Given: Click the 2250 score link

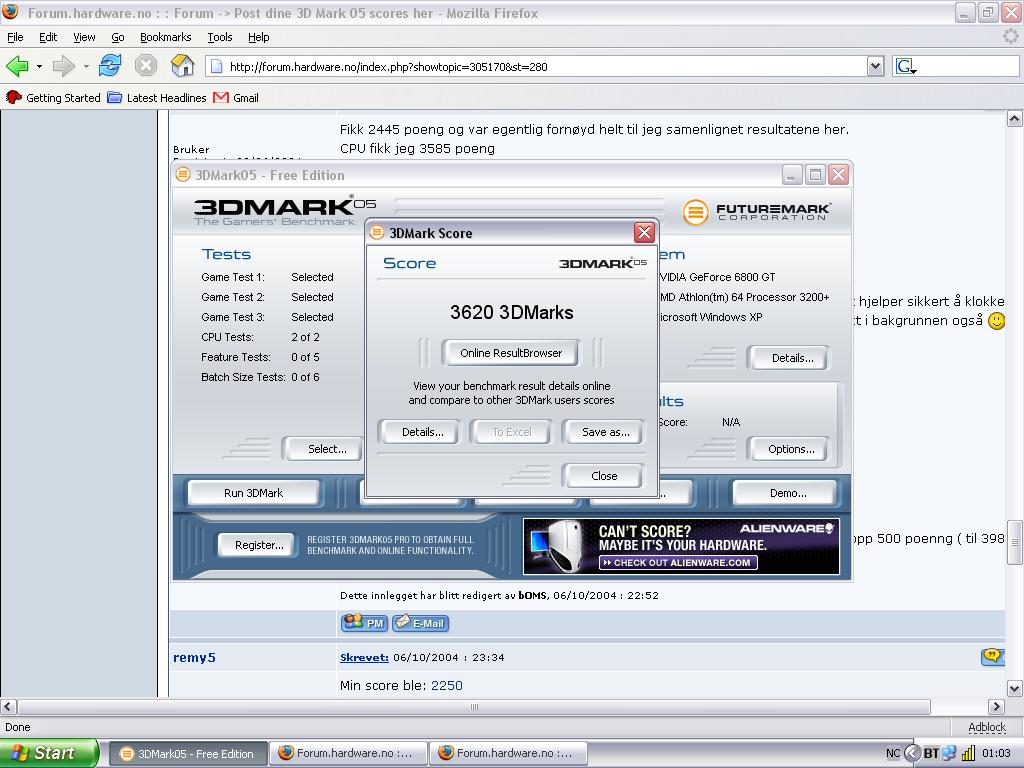Looking at the screenshot, I should click(x=447, y=686).
